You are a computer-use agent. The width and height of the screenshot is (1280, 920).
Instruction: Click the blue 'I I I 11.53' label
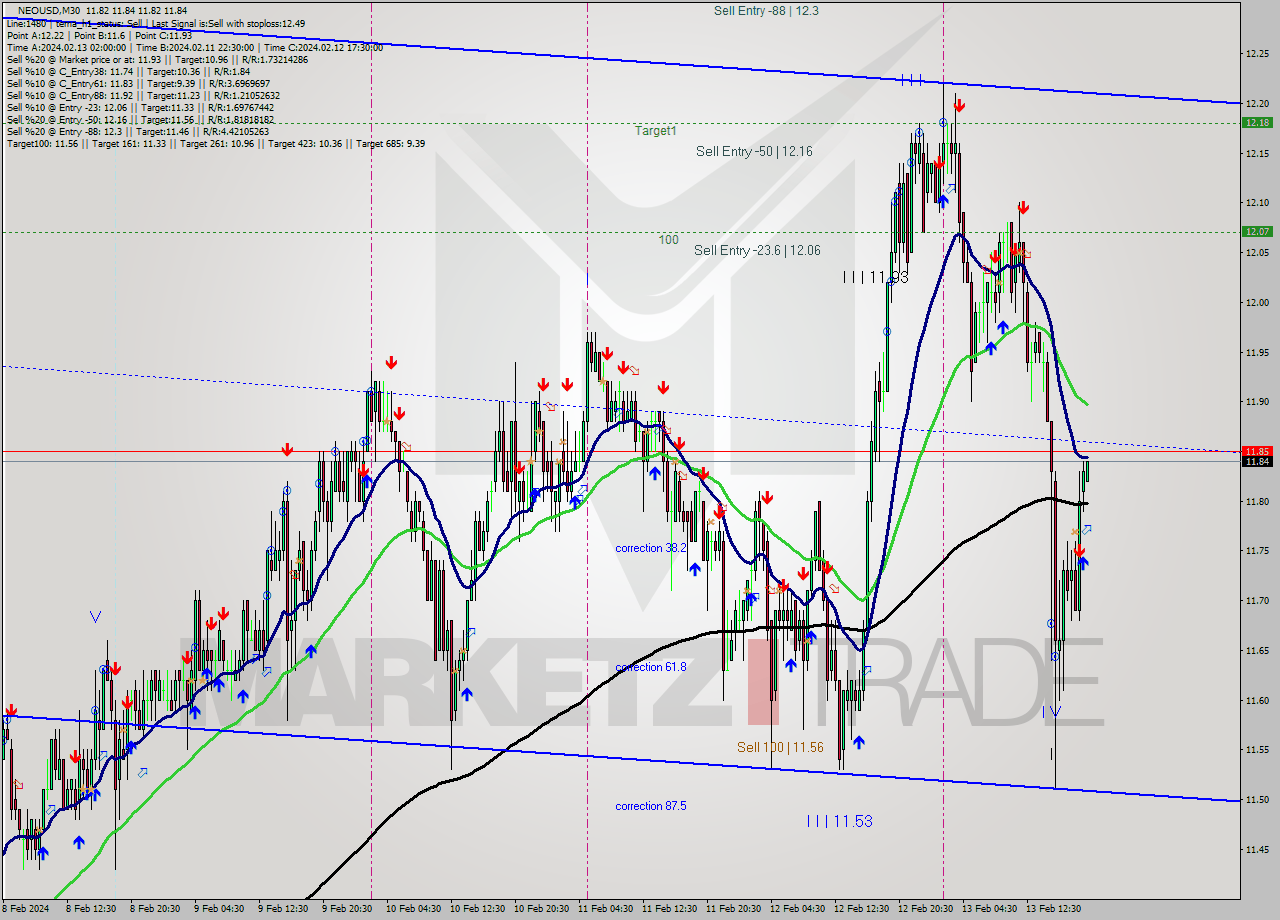point(839,821)
